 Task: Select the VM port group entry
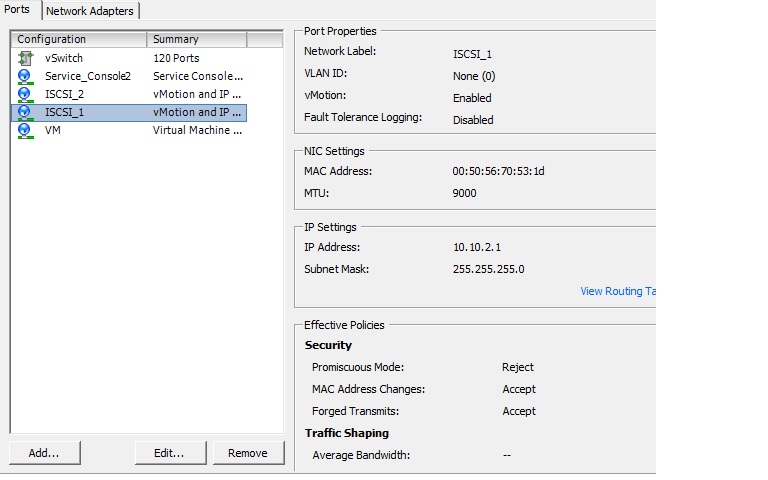pyautogui.click(x=53, y=131)
